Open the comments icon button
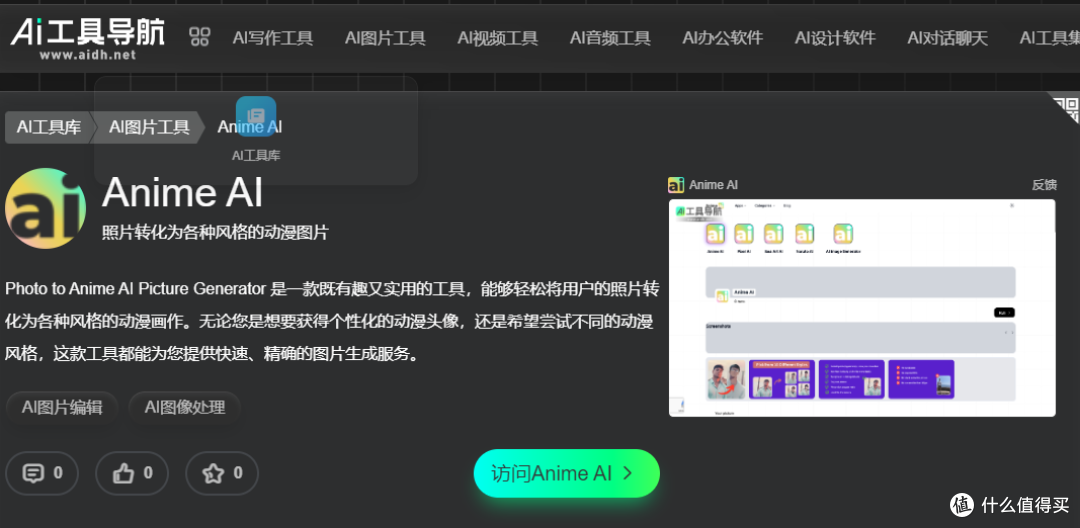 tap(42, 473)
